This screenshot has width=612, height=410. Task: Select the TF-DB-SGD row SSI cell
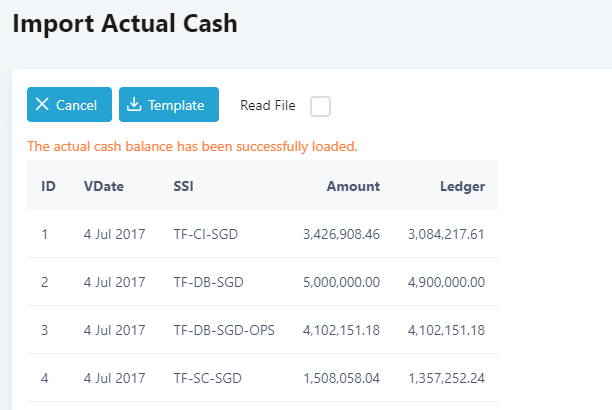click(x=210, y=282)
